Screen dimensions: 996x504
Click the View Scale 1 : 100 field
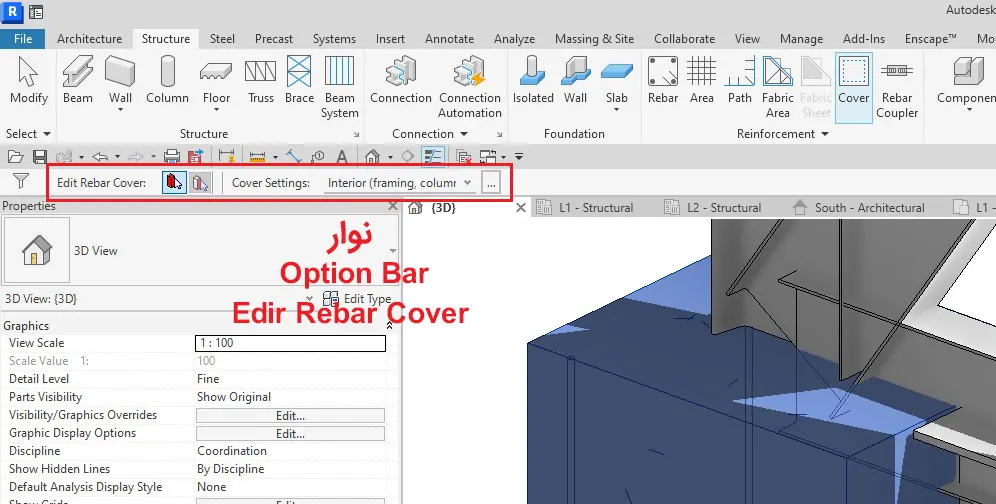[290, 343]
